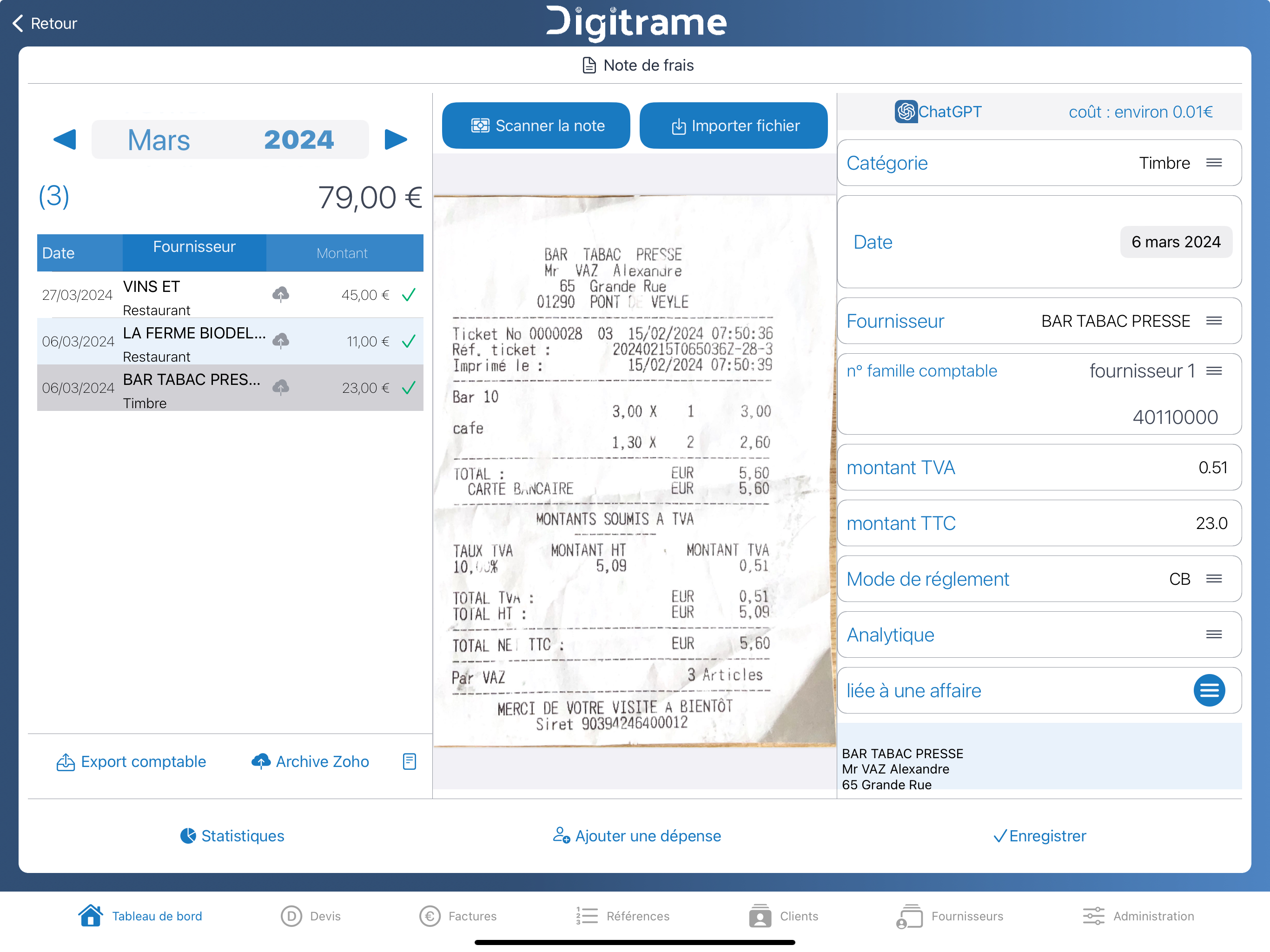Open Analytique dropdown menu icon

pos(1214,635)
